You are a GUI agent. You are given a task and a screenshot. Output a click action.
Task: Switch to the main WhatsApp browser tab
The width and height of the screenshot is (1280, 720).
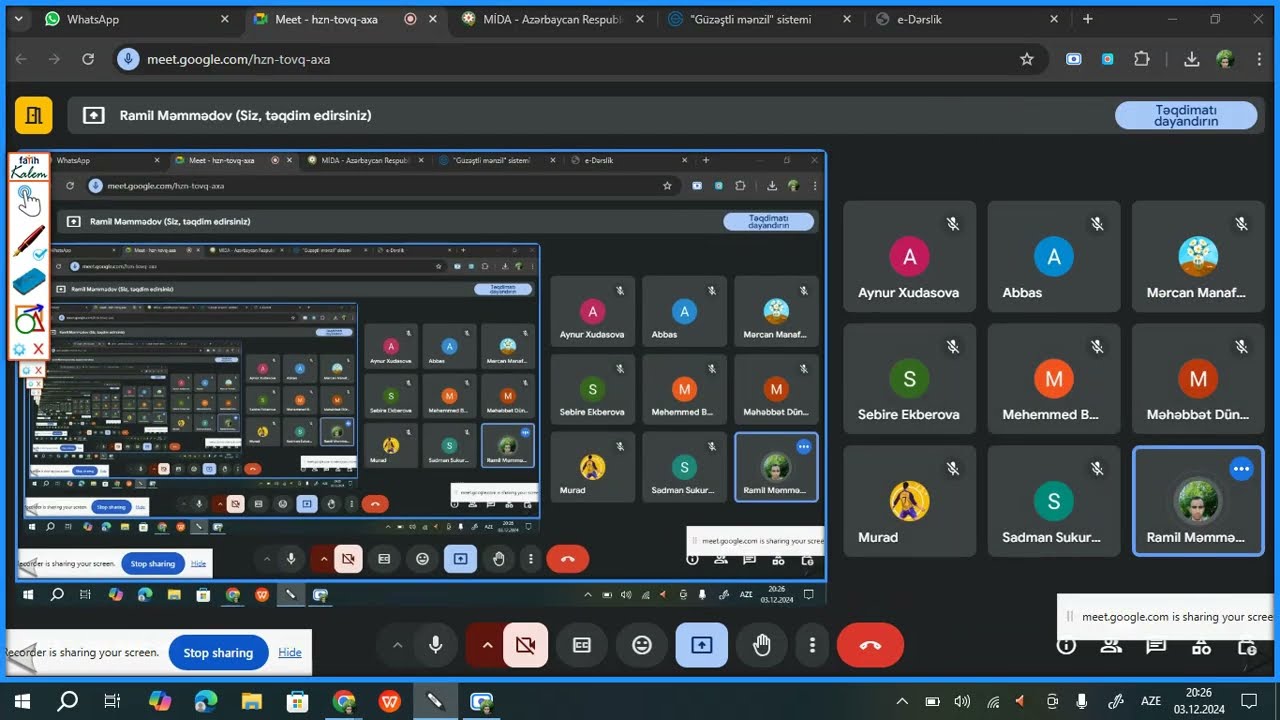tap(138, 19)
